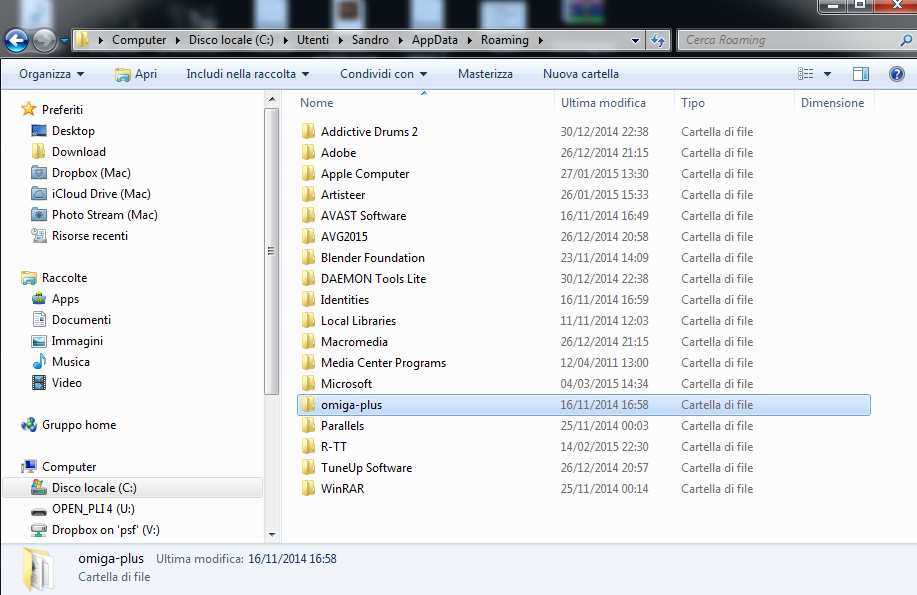Select the Media Center Programs folder
917x595 pixels.
[383, 363]
